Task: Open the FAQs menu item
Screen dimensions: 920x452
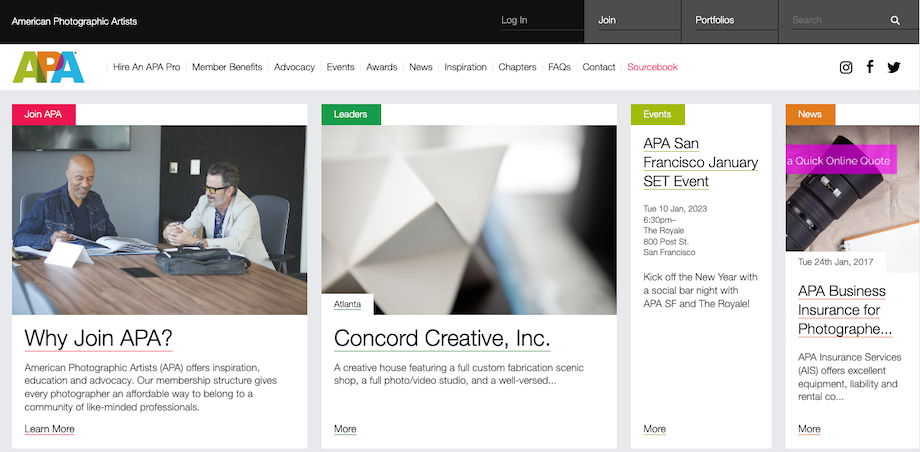Action: 559,67
